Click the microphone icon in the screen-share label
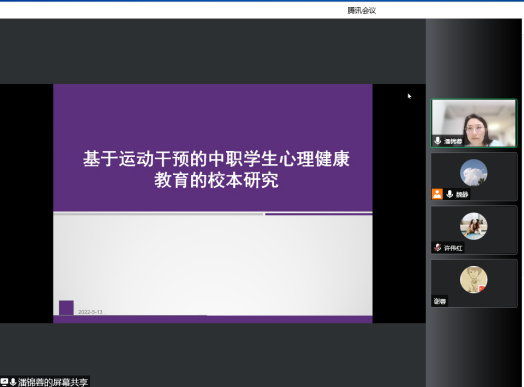The height and width of the screenshot is (387, 524). pos(13,382)
